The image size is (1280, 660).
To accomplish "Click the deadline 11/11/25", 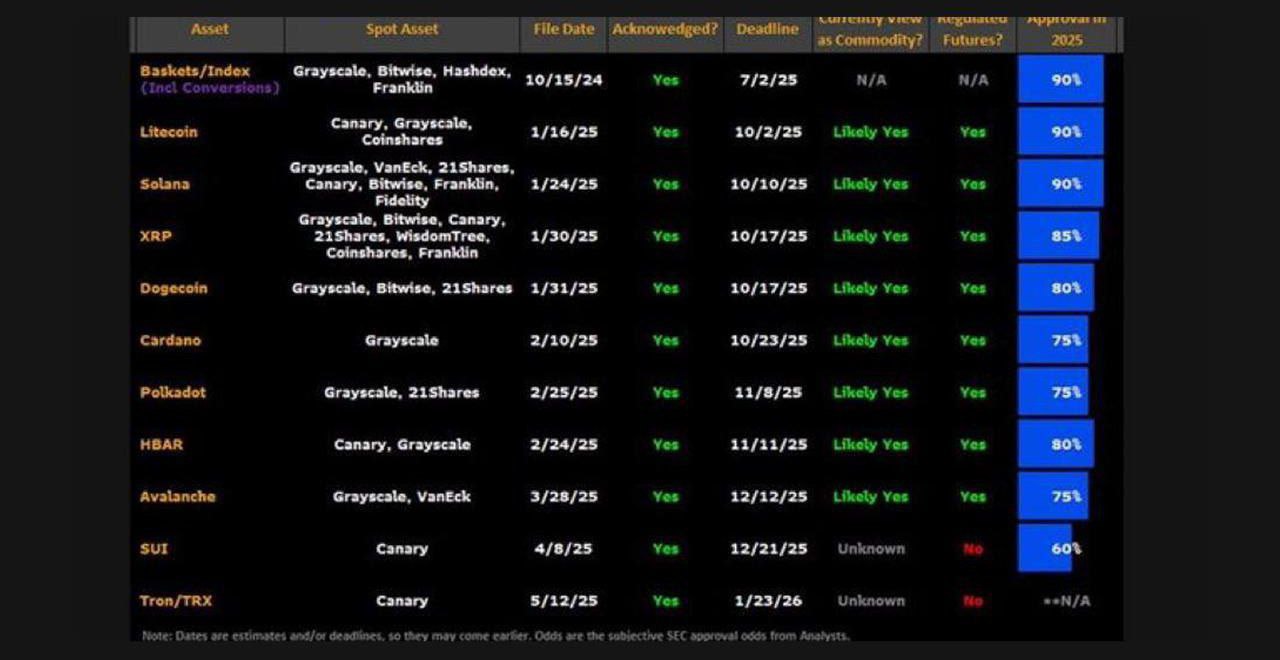I will point(768,444).
